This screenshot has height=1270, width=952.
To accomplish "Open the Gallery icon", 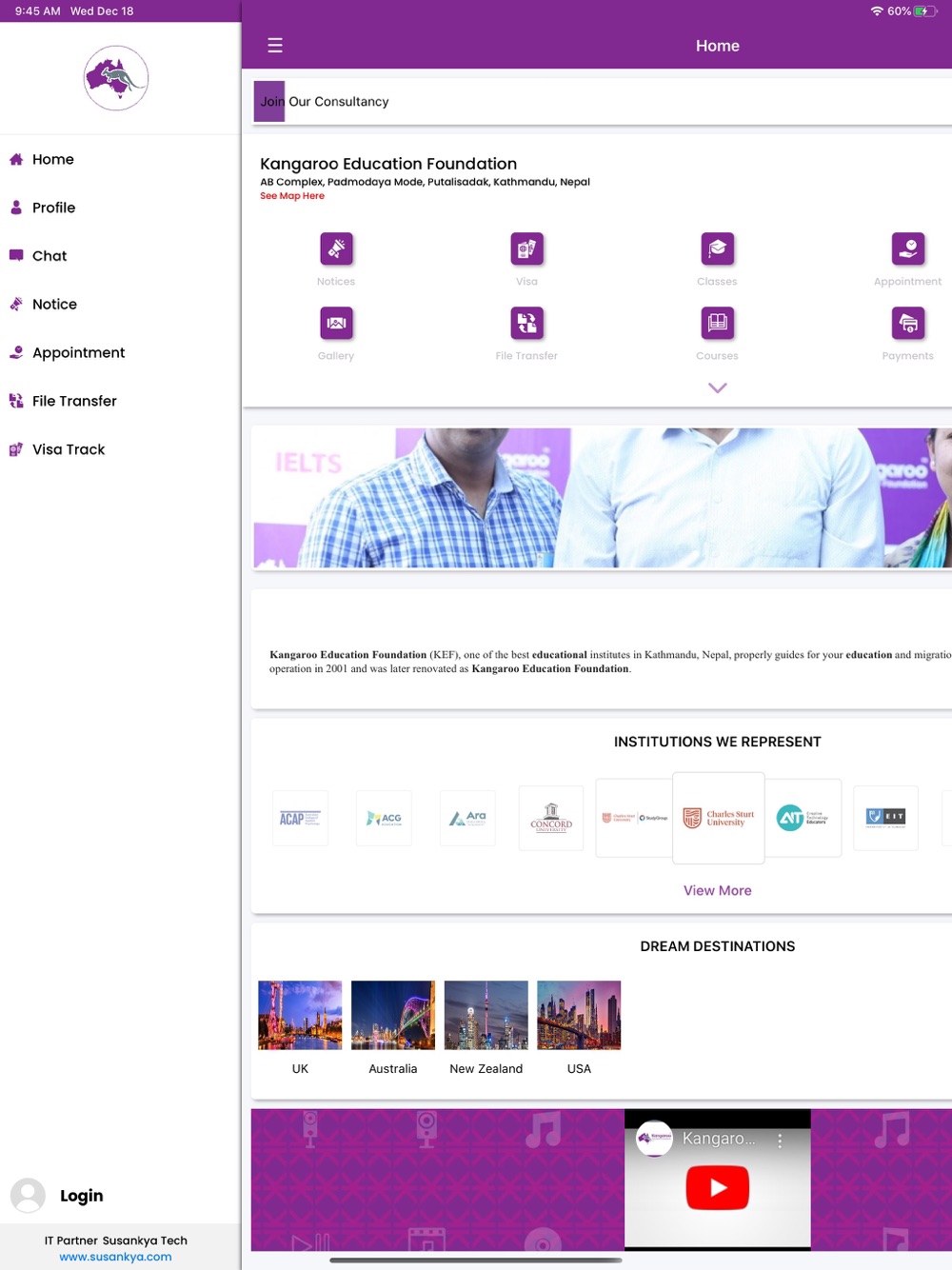I will 336,324.
